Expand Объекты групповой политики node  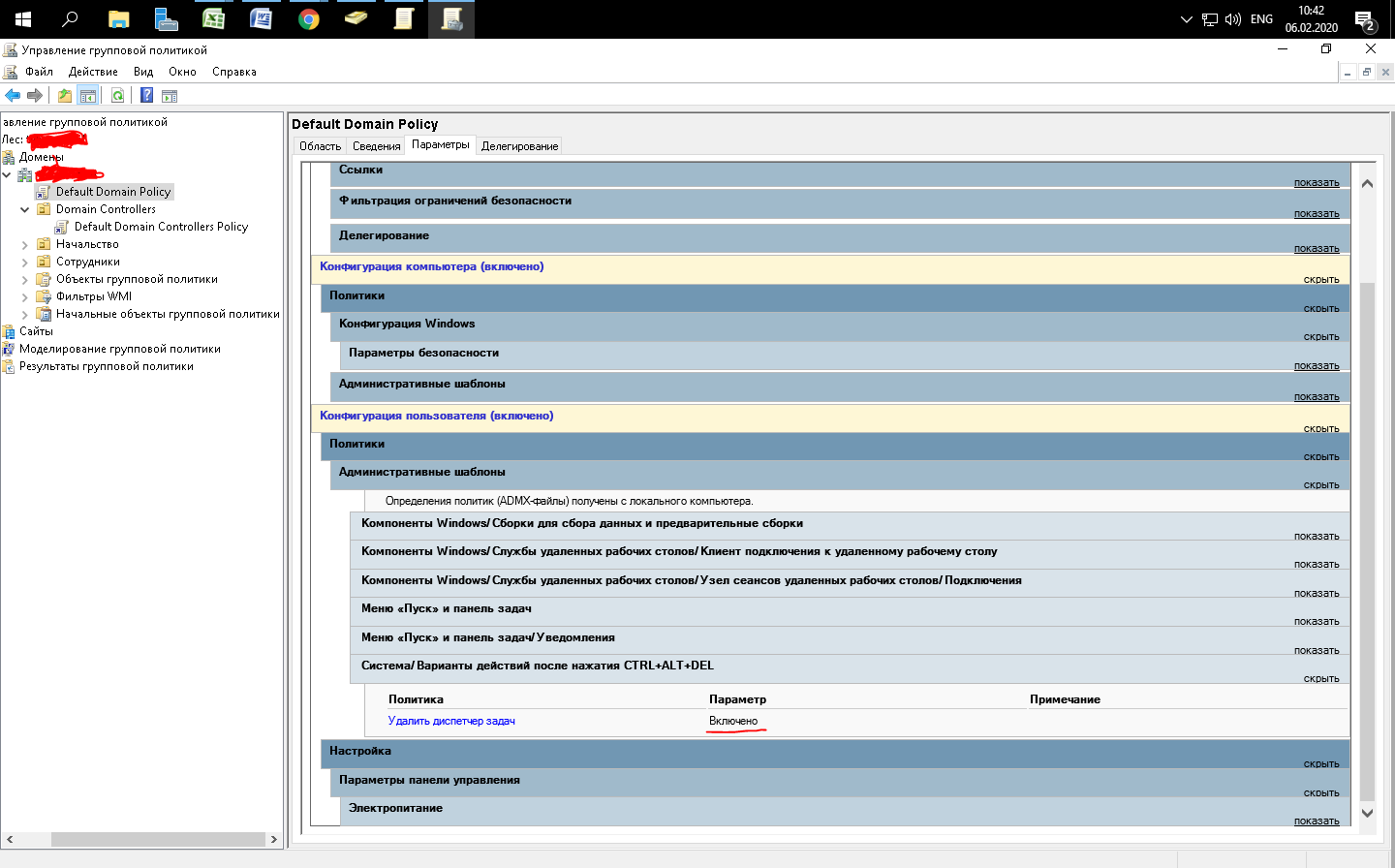[x=25, y=279]
